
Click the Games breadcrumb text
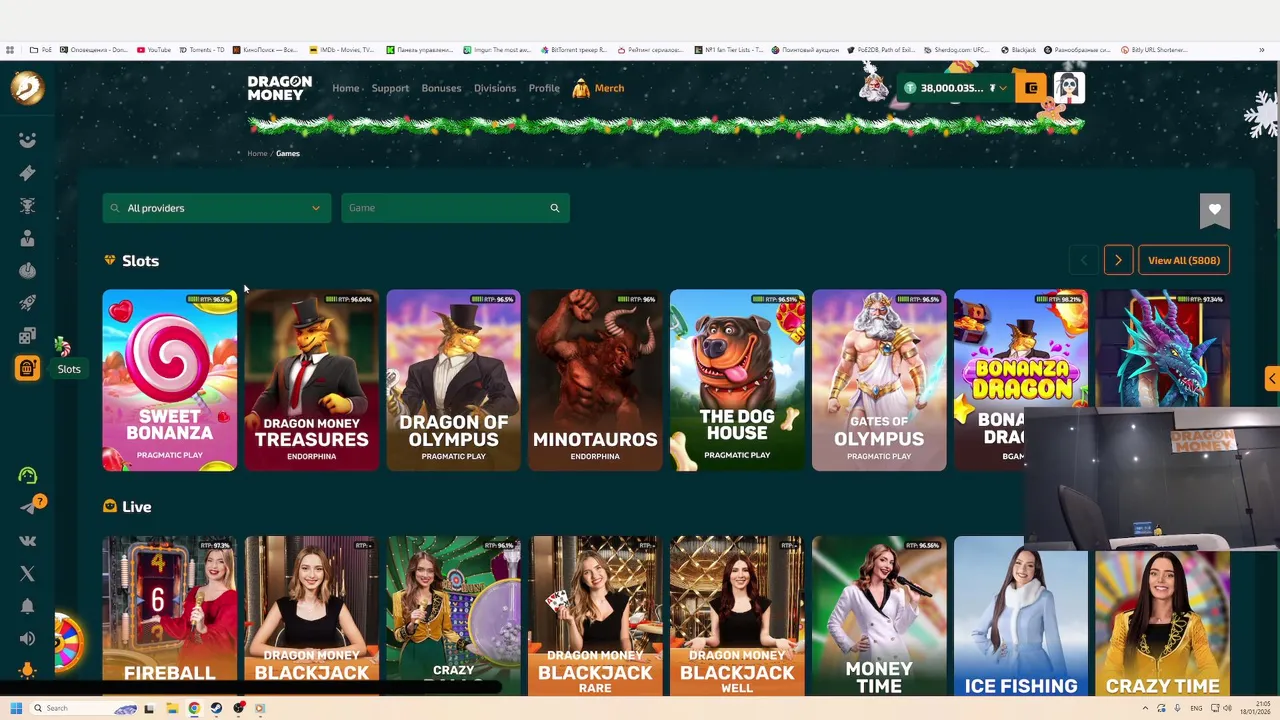pos(288,154)
